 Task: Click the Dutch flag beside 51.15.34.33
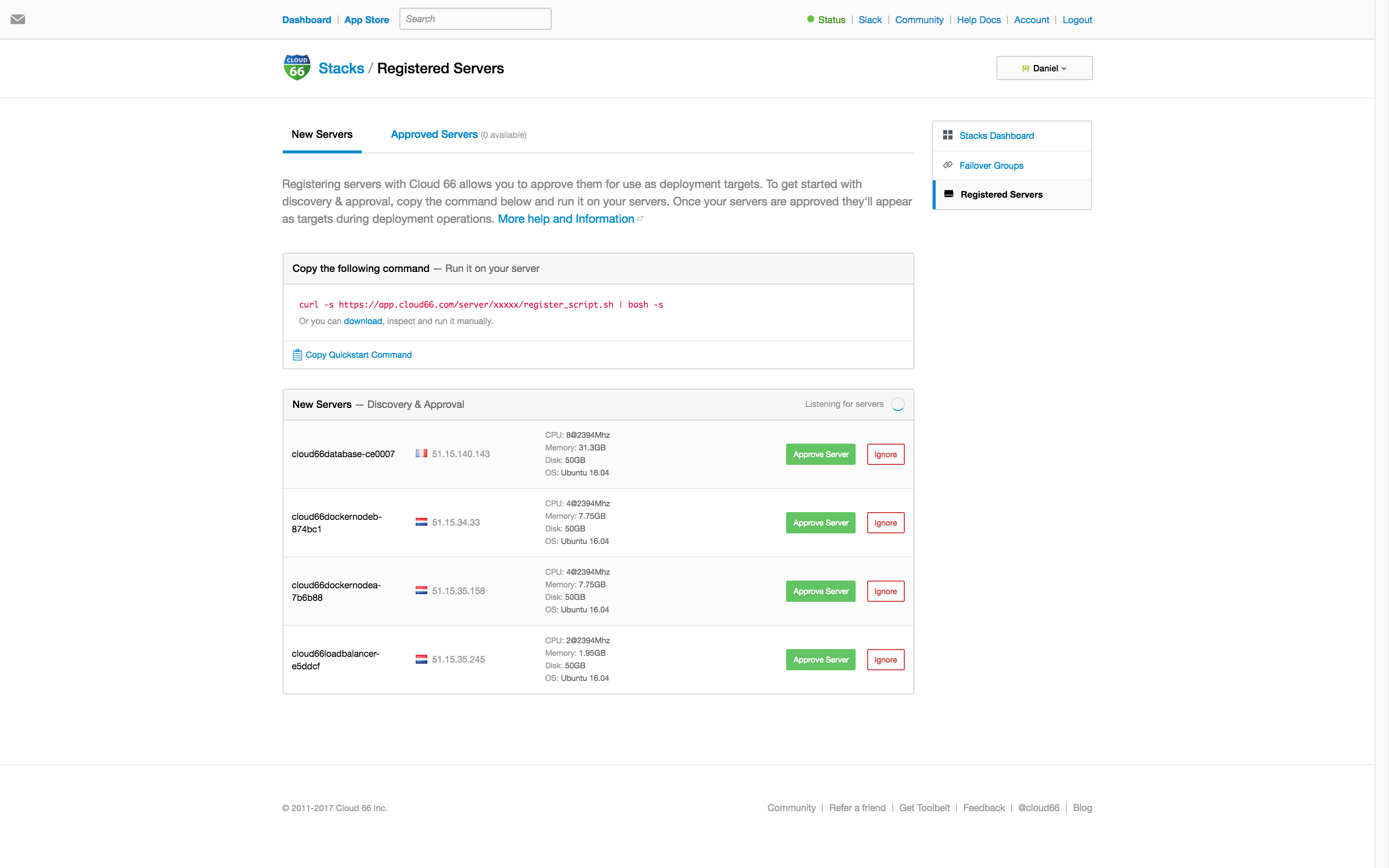tap(422, 522)
